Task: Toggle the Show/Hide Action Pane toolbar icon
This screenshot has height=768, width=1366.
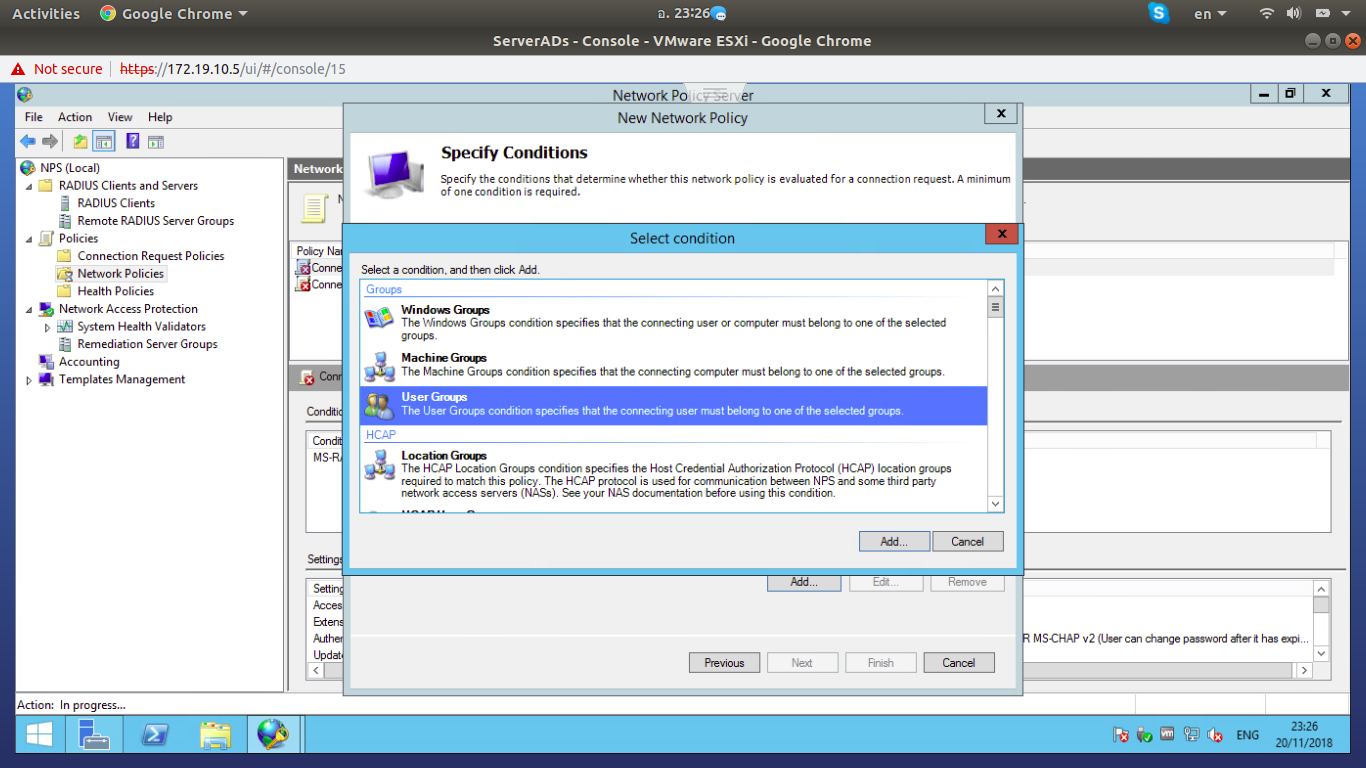Action: click(155, 142)
